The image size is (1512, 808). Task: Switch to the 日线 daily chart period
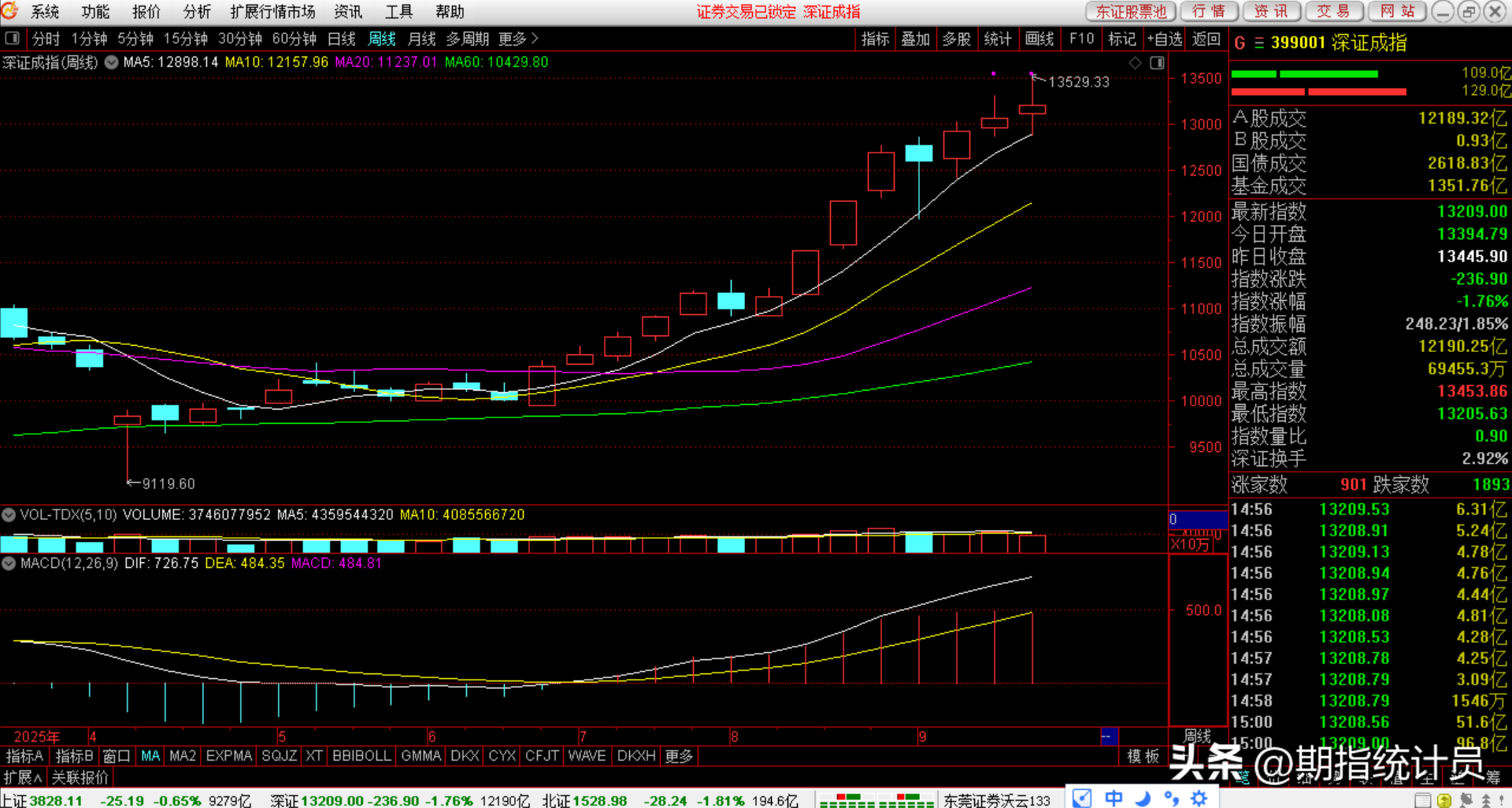341,39
